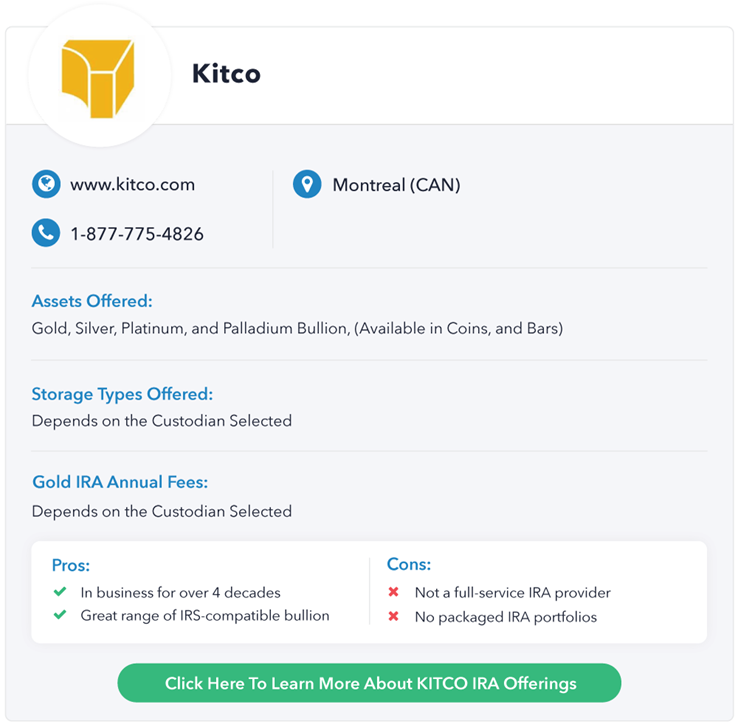Click the 'Storage Types Offered:' heading

[x=122, y=394]
